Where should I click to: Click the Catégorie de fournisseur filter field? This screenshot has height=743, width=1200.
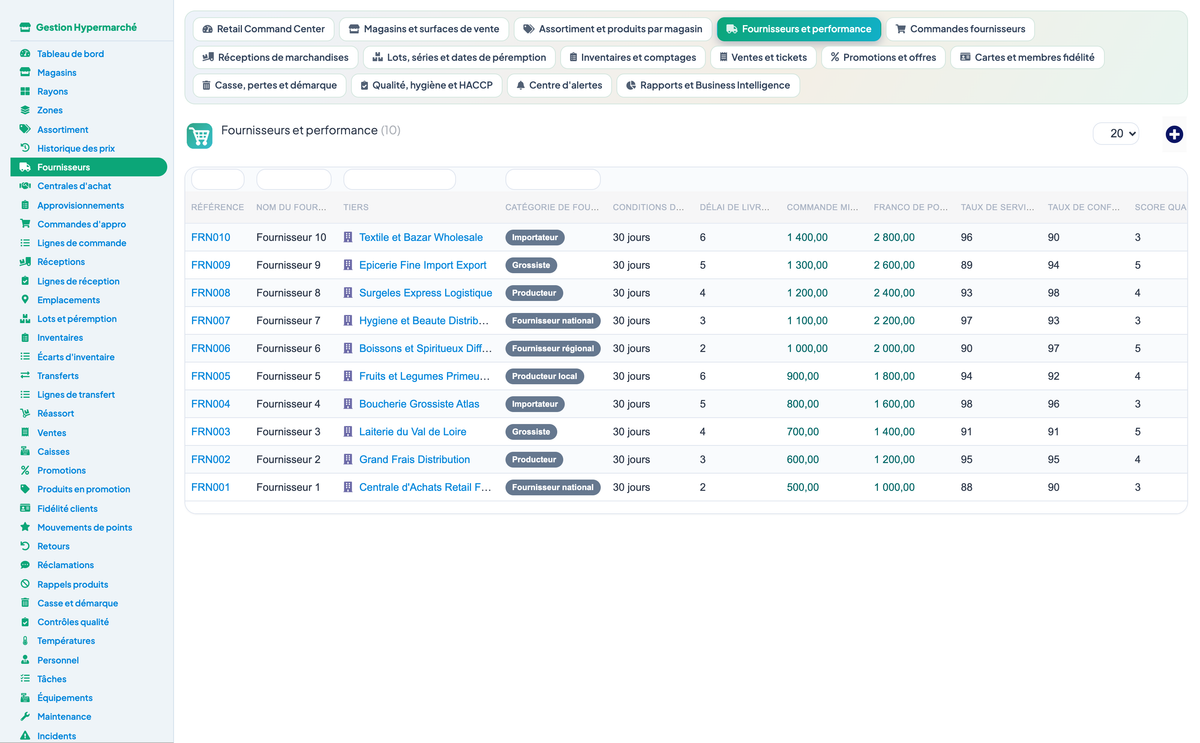tap(553, 179)
